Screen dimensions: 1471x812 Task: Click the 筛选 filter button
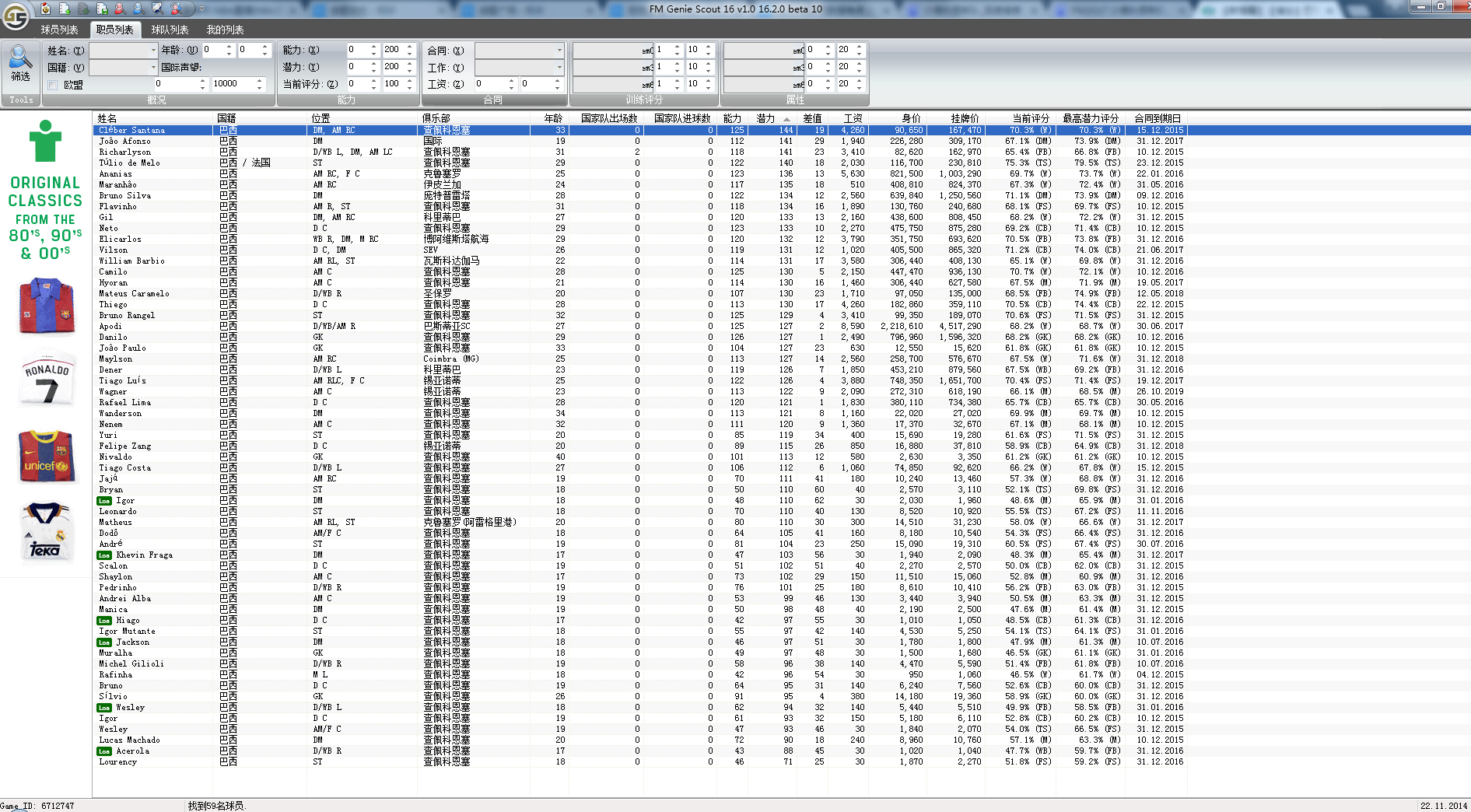pyautogui.click(x=20, y=63)
